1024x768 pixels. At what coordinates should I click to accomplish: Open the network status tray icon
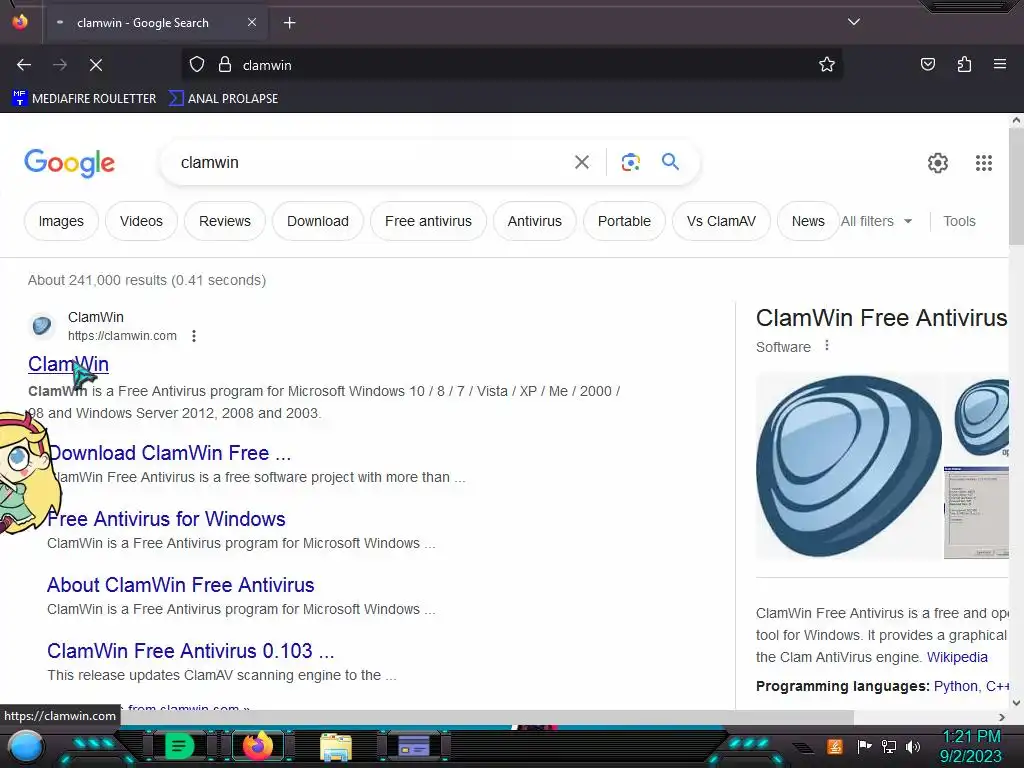click(888, 746)
